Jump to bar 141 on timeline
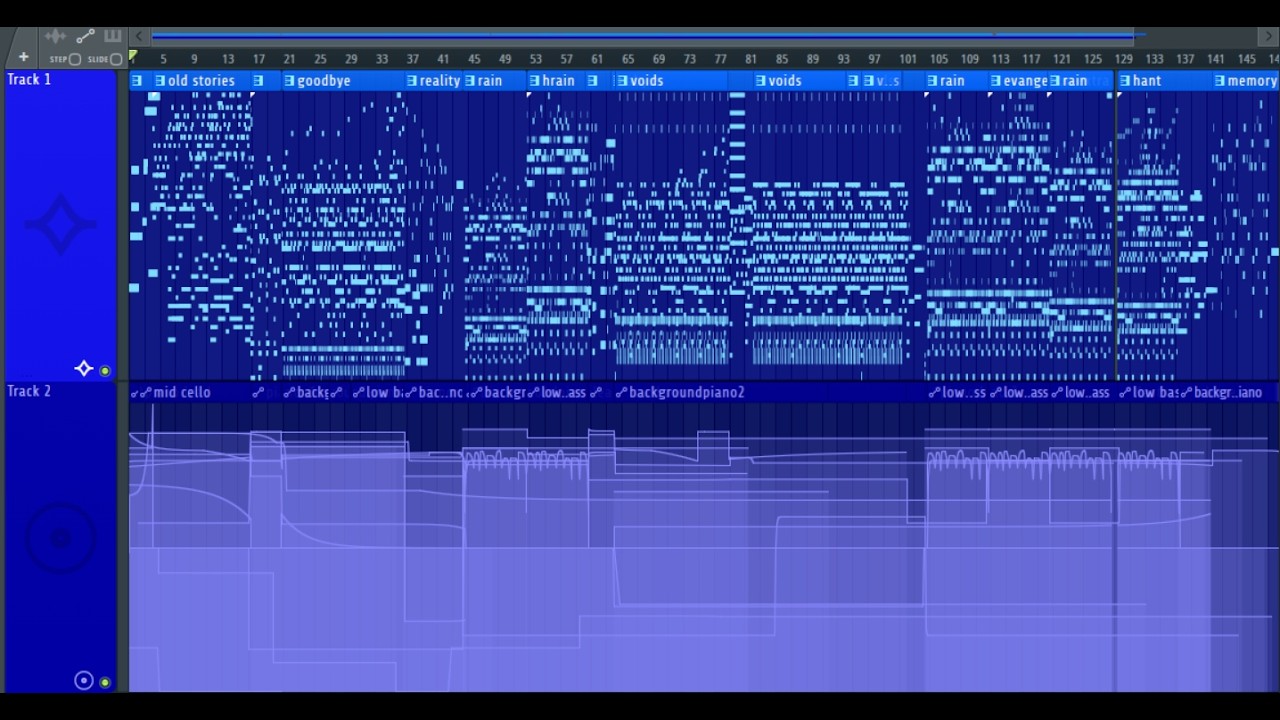1280x720 pixels. point(1215,59)
